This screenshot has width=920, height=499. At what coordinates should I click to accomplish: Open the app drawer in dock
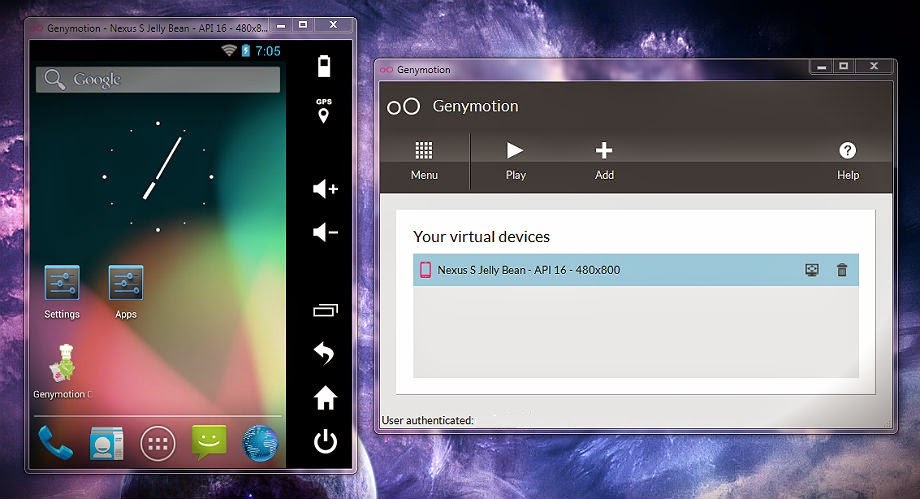point(157,443)
